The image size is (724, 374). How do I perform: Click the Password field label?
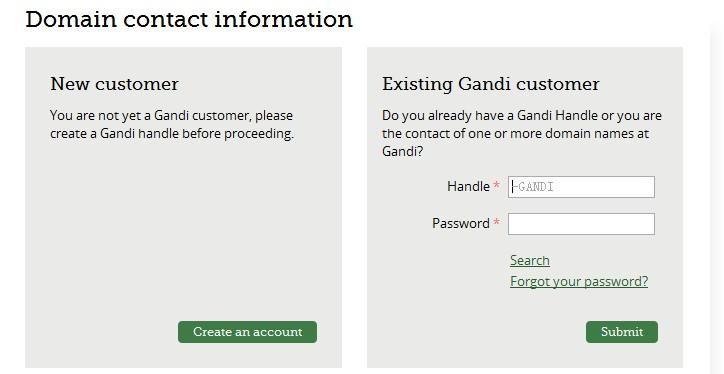461,223
